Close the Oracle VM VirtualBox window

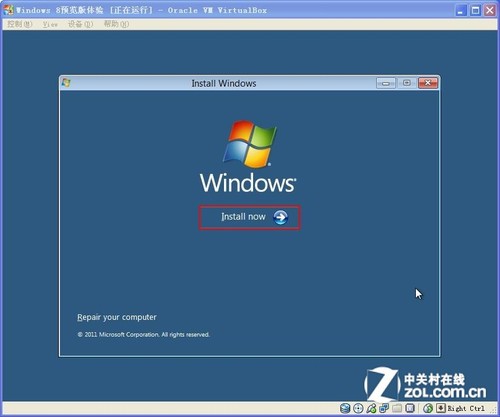coord(490,10)
